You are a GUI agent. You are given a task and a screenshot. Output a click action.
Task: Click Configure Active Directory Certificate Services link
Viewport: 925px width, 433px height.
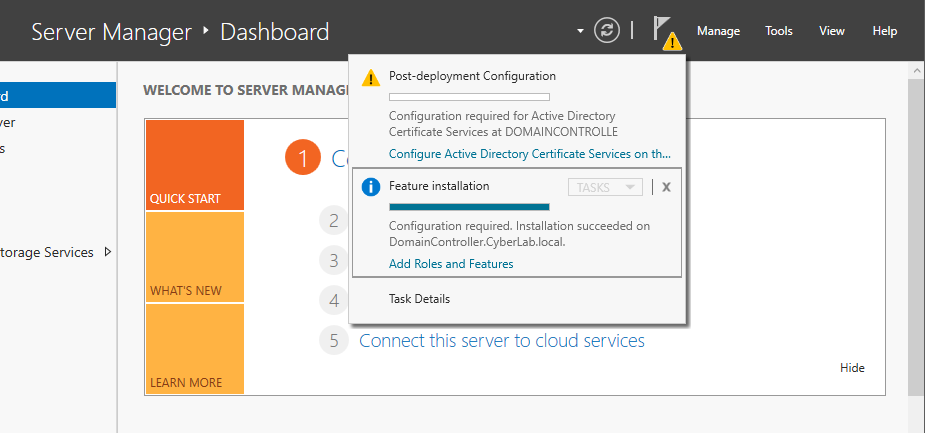529,154
